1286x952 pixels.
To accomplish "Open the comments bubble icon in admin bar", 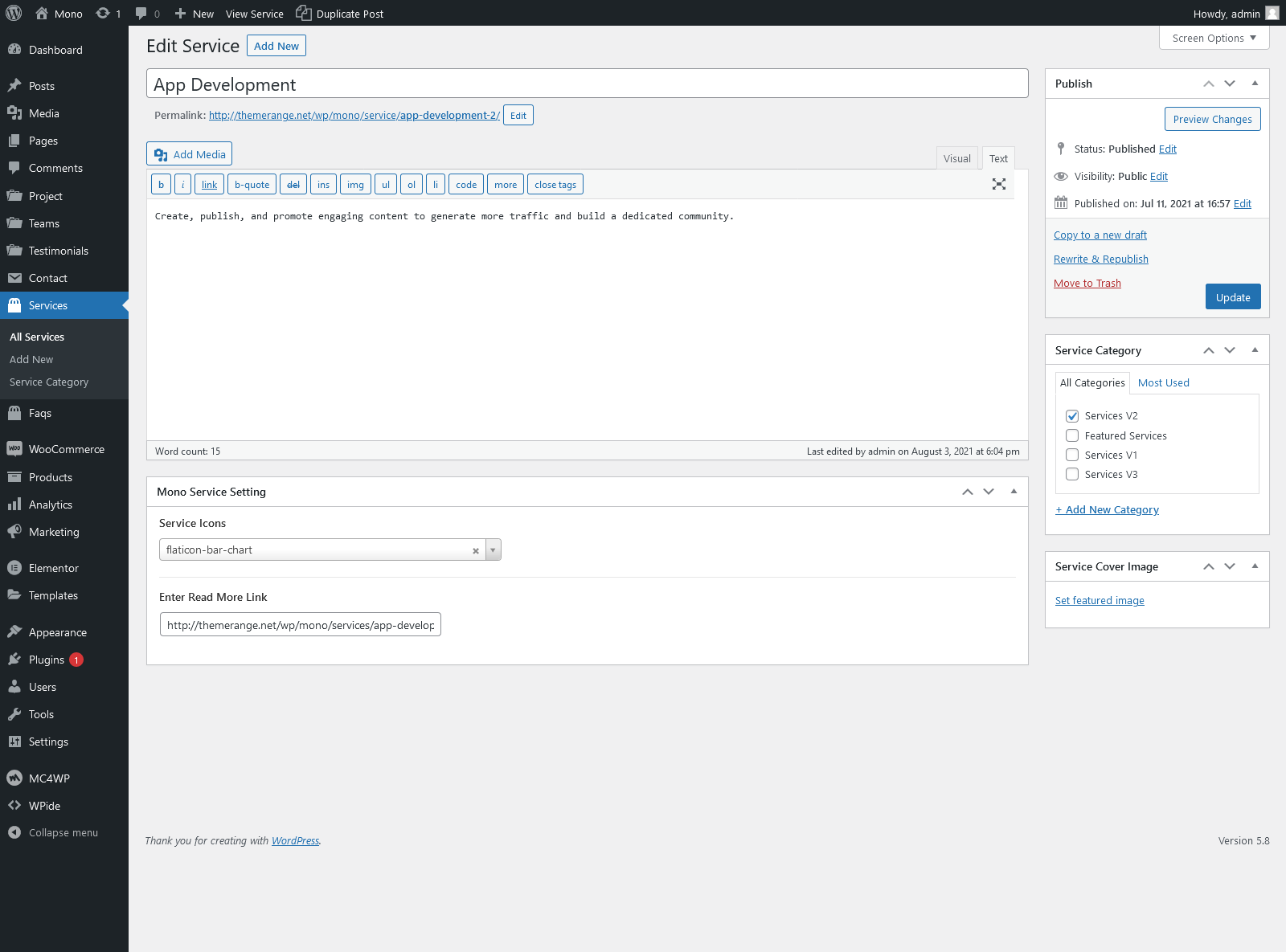I will [x=141, y=13].
